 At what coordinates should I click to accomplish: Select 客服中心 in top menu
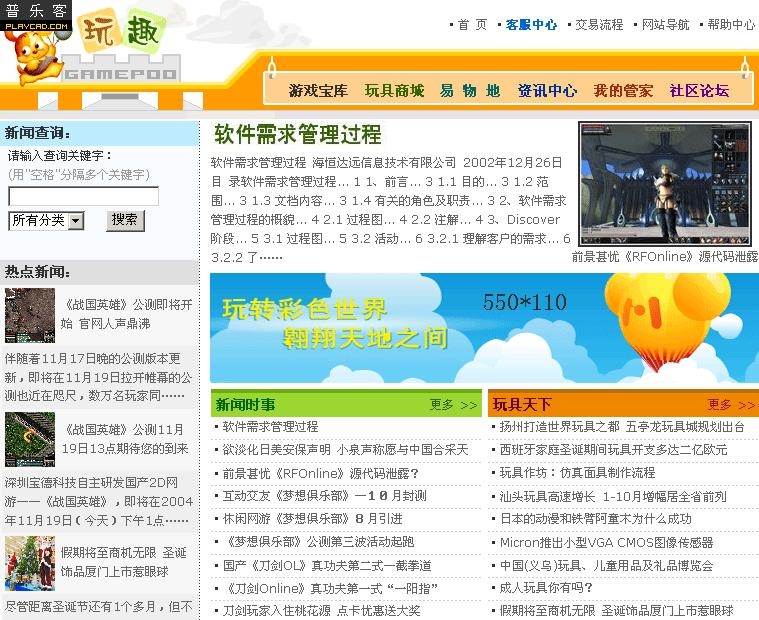coord(531,25)
